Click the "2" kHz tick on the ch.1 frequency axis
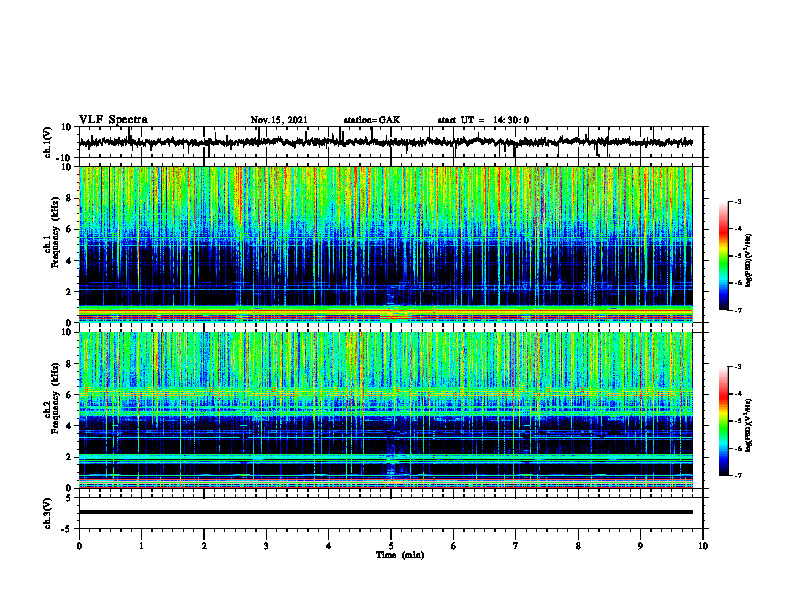The width and height of the screenshot is (792, 612). 69,291
